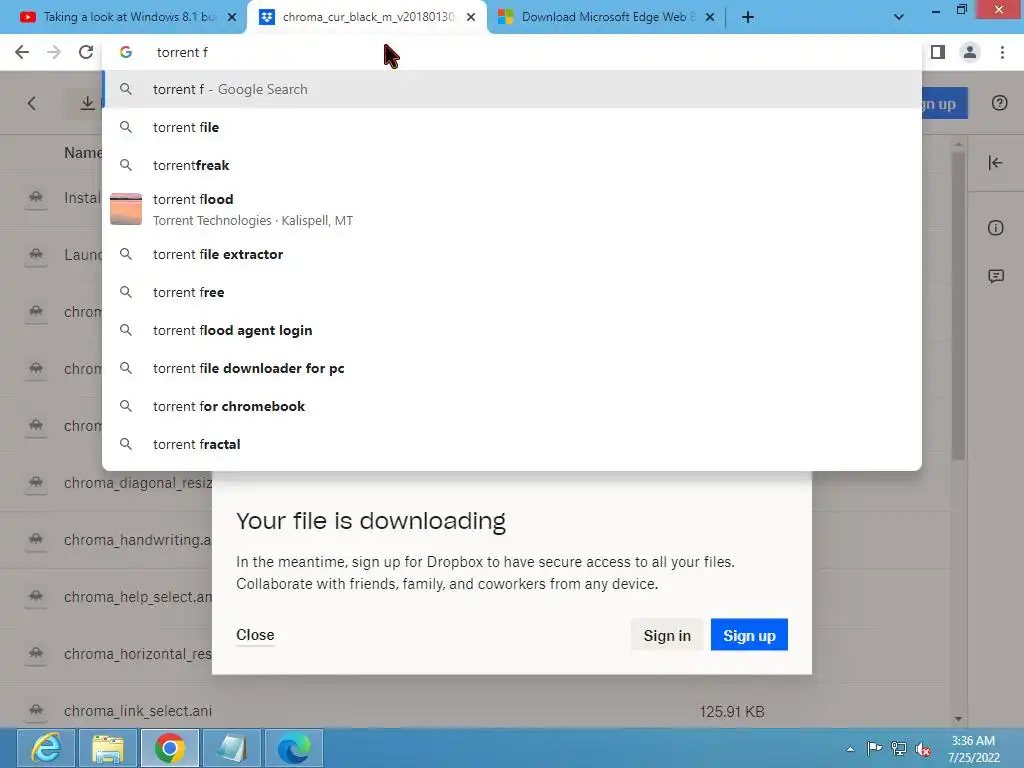Open the Dropbox help question mark
Viewport: 1024px width, 768px height.
pos(999,103)
